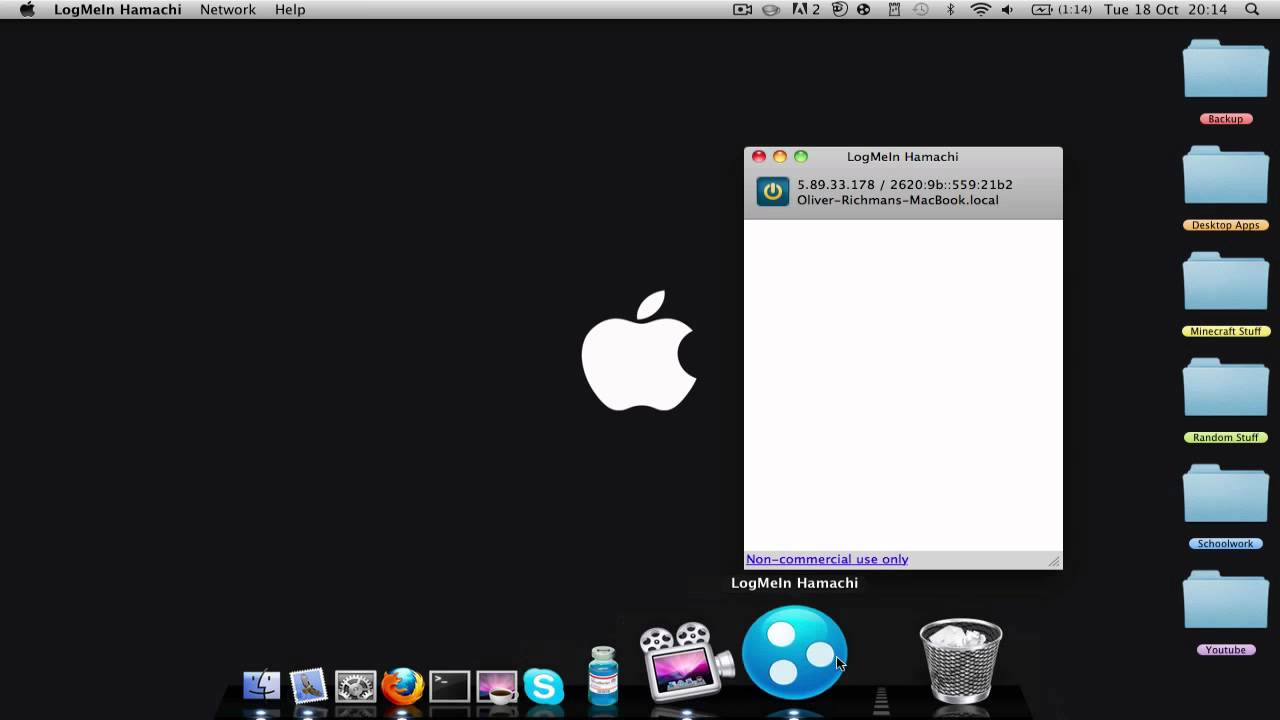Open the LogMeIn Hamachi app menu
1280x720 pixels.
pyautogui.click(x=118, y=9)
